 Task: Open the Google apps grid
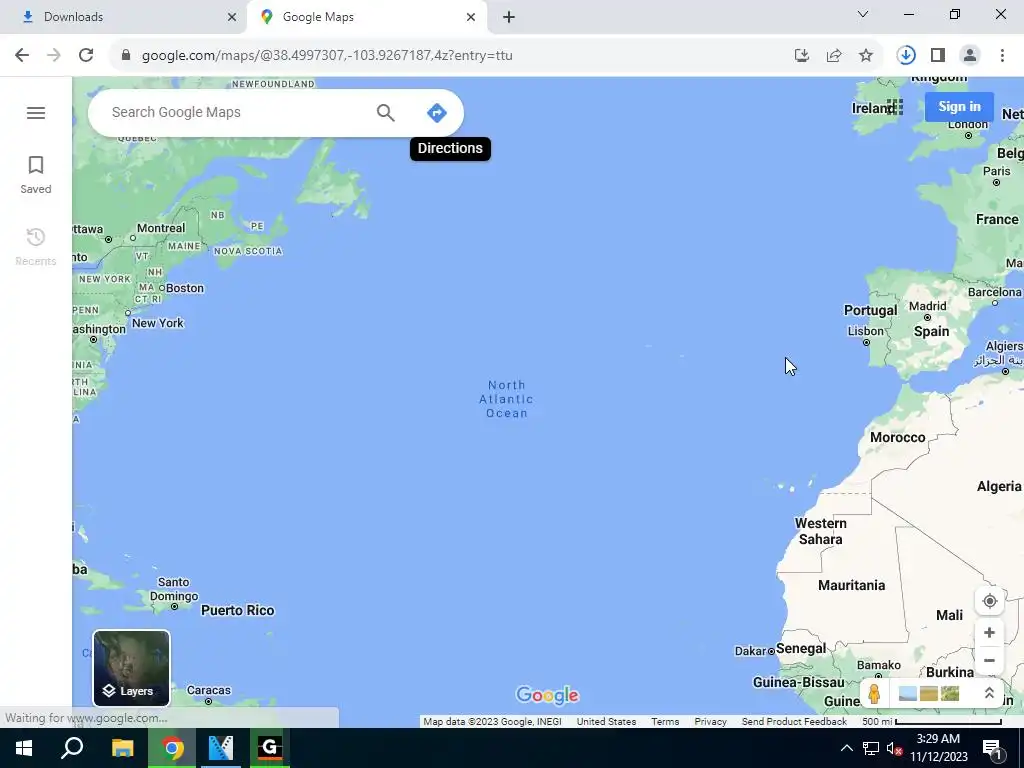pos(895,107)
